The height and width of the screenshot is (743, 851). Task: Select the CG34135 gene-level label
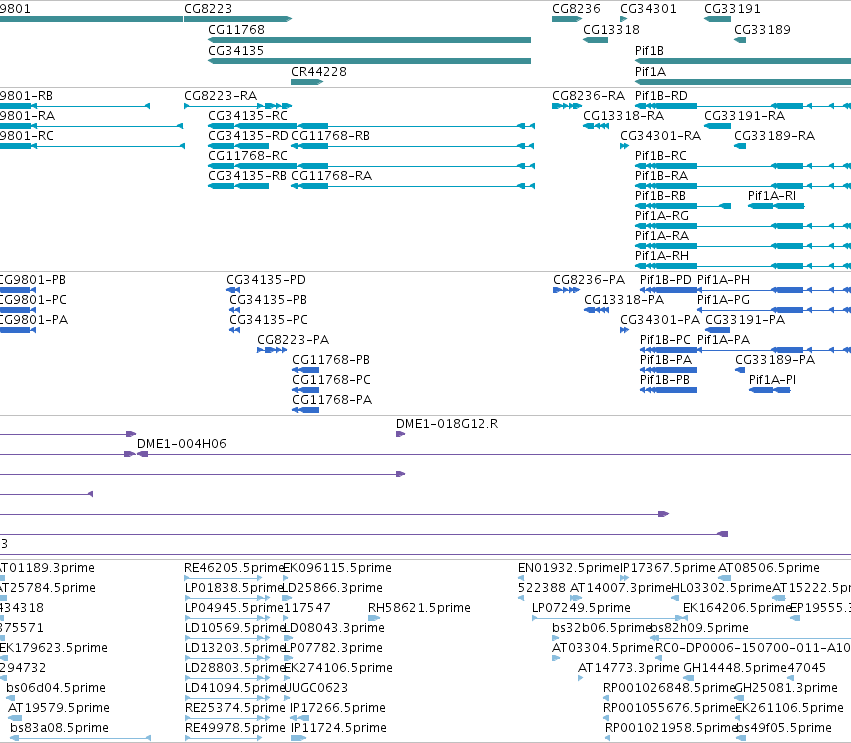(236, 51)
